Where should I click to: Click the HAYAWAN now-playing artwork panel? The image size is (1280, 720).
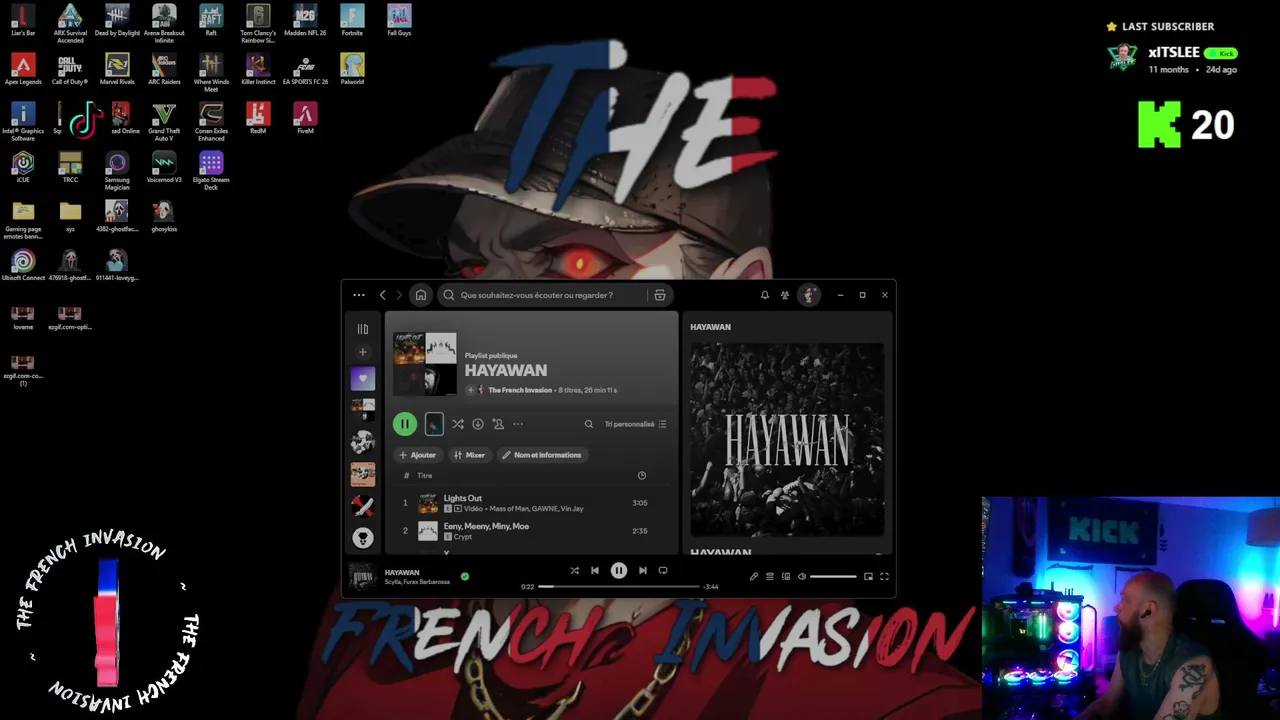787,440
